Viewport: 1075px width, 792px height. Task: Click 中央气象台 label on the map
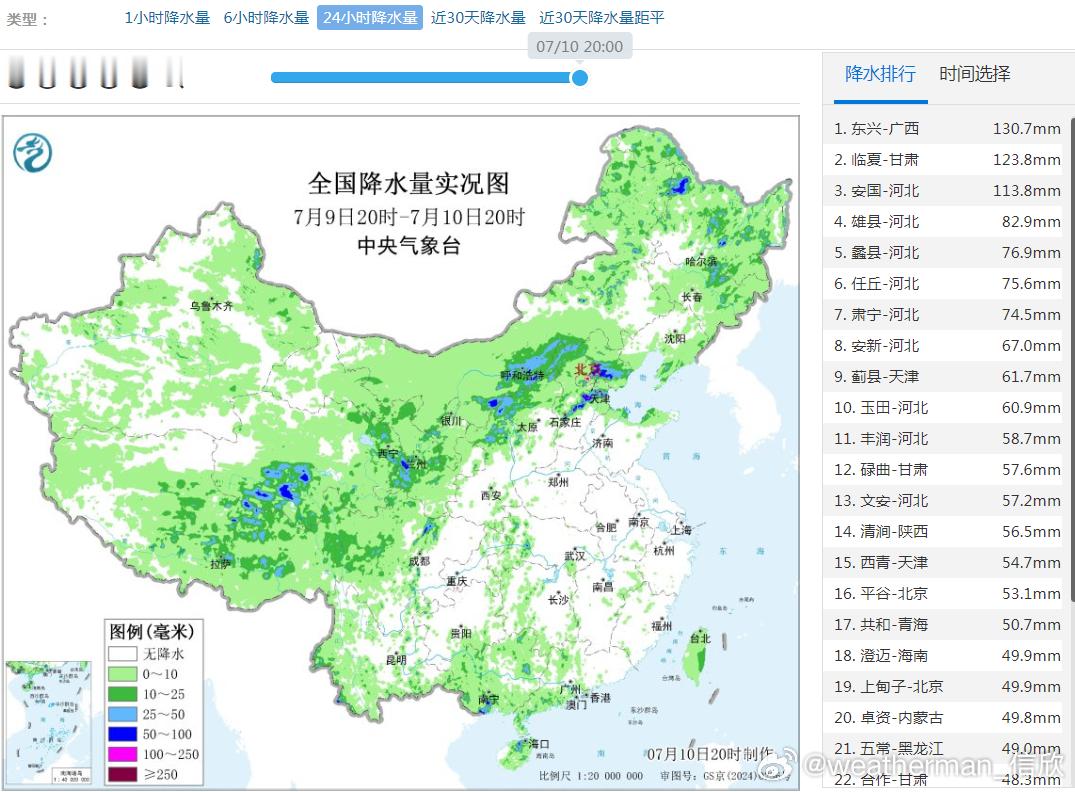click(409, 245)
